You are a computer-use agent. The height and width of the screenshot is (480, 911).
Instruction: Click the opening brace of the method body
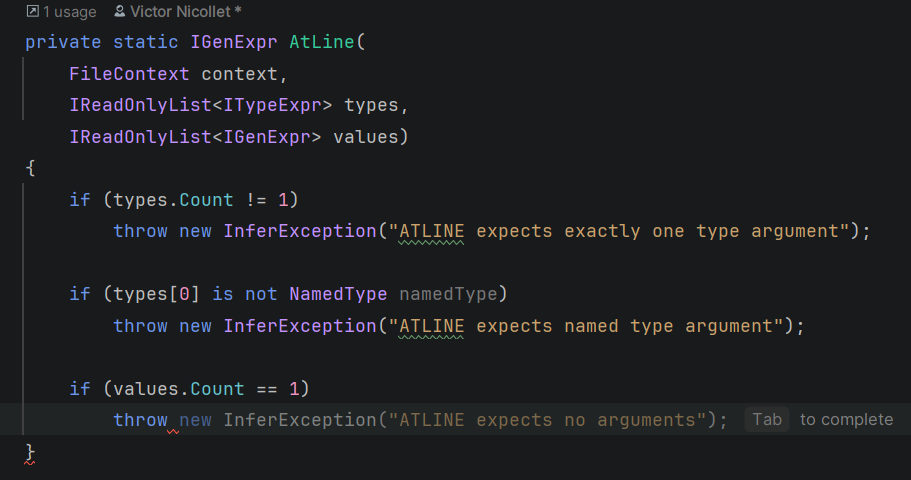(x=30, y=168)
